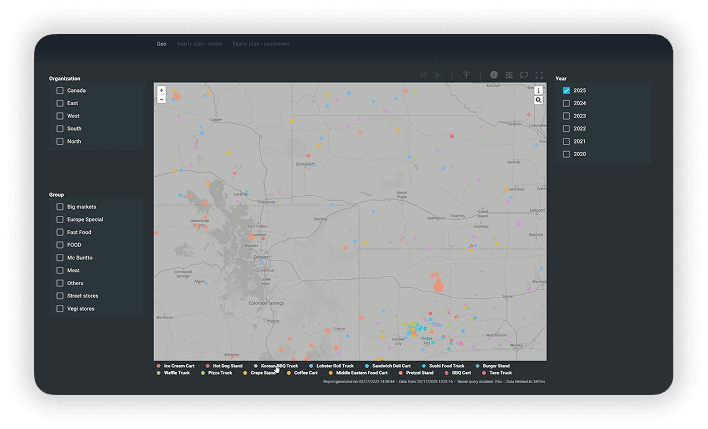The image size is (708, 429).
Task: Select the Geo tab
Action: [161, 44]
